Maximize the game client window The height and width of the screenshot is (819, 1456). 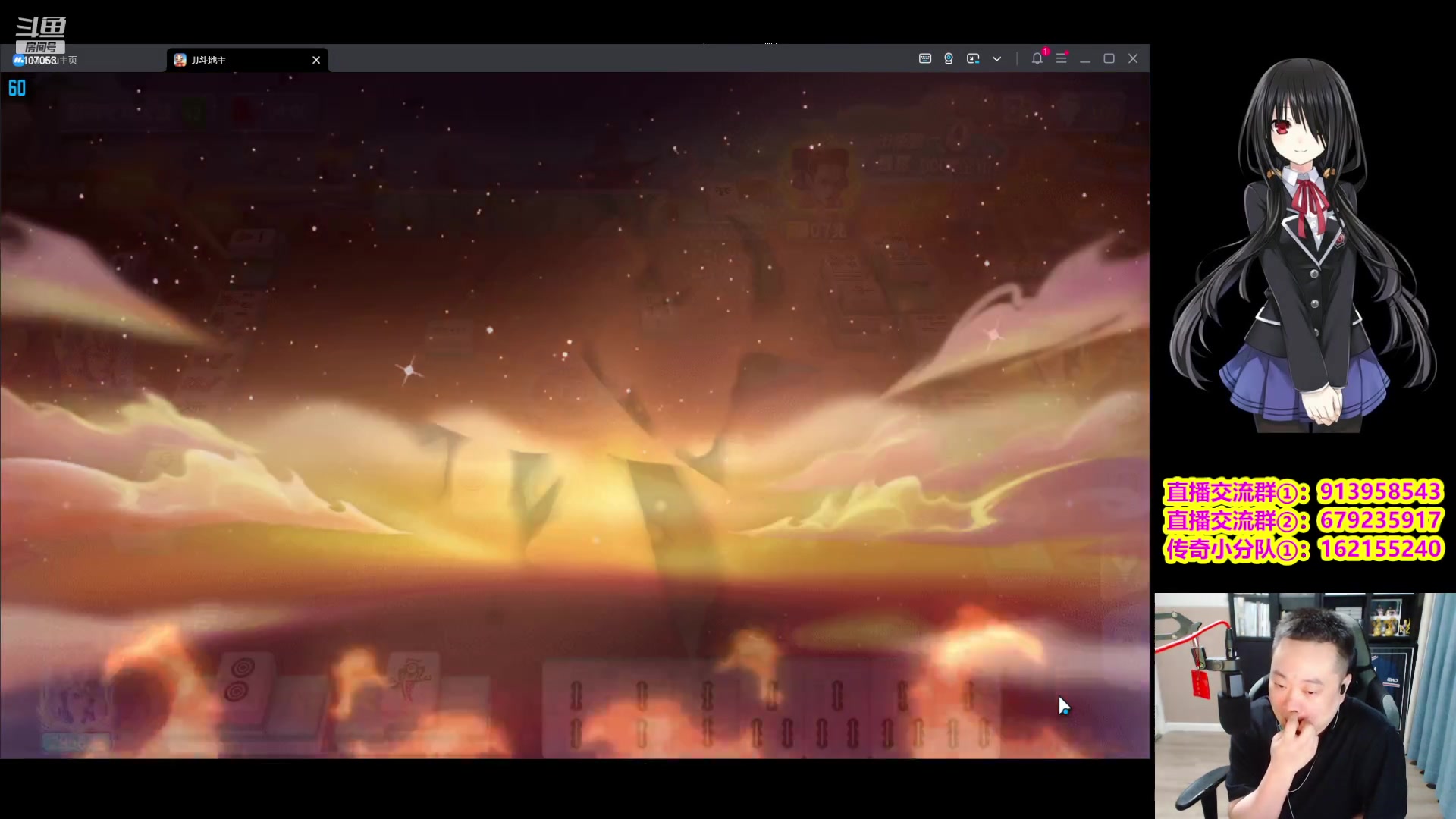(x=1109, y=58)
